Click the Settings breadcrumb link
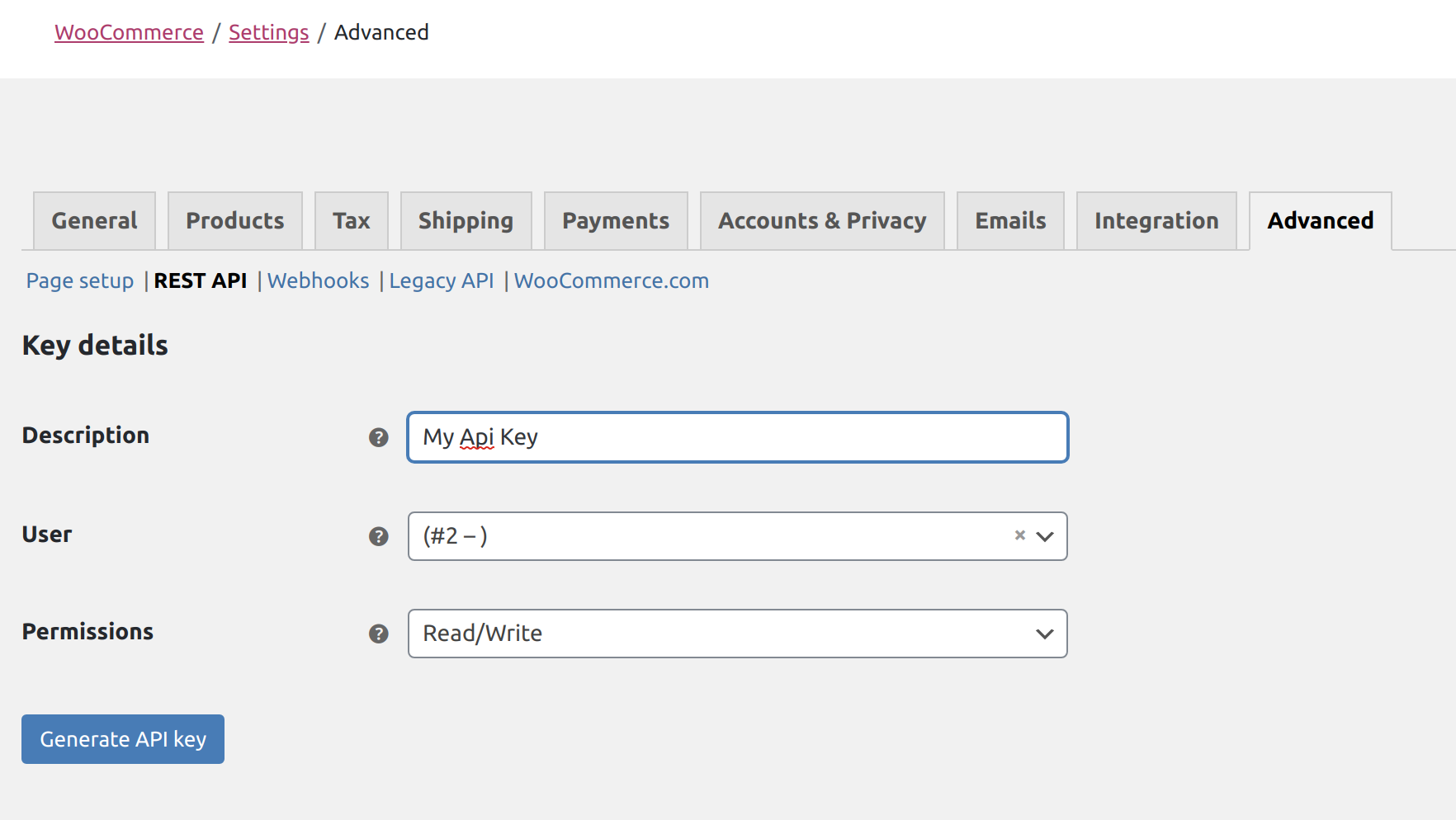 [x=269, y=32]
